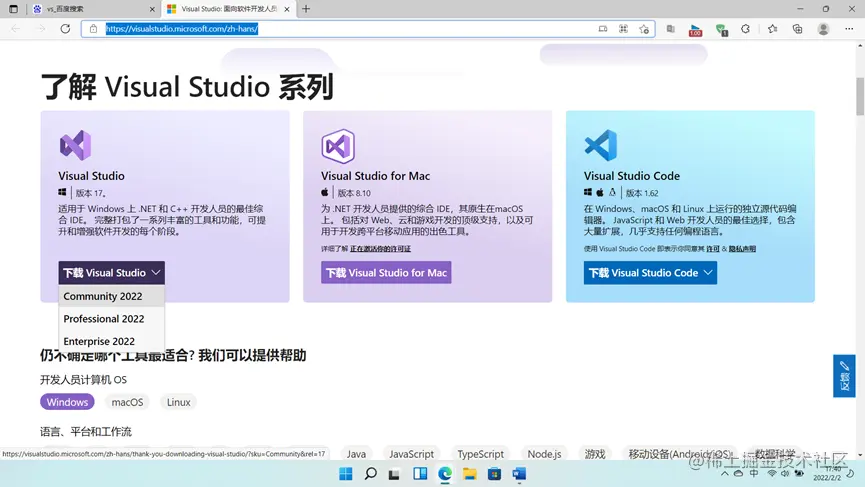Click the 了解 Visual Studio 系列 heading
The height and width of the screenshot is (487, 865).
pyautogui.click(x=187, y=87)
